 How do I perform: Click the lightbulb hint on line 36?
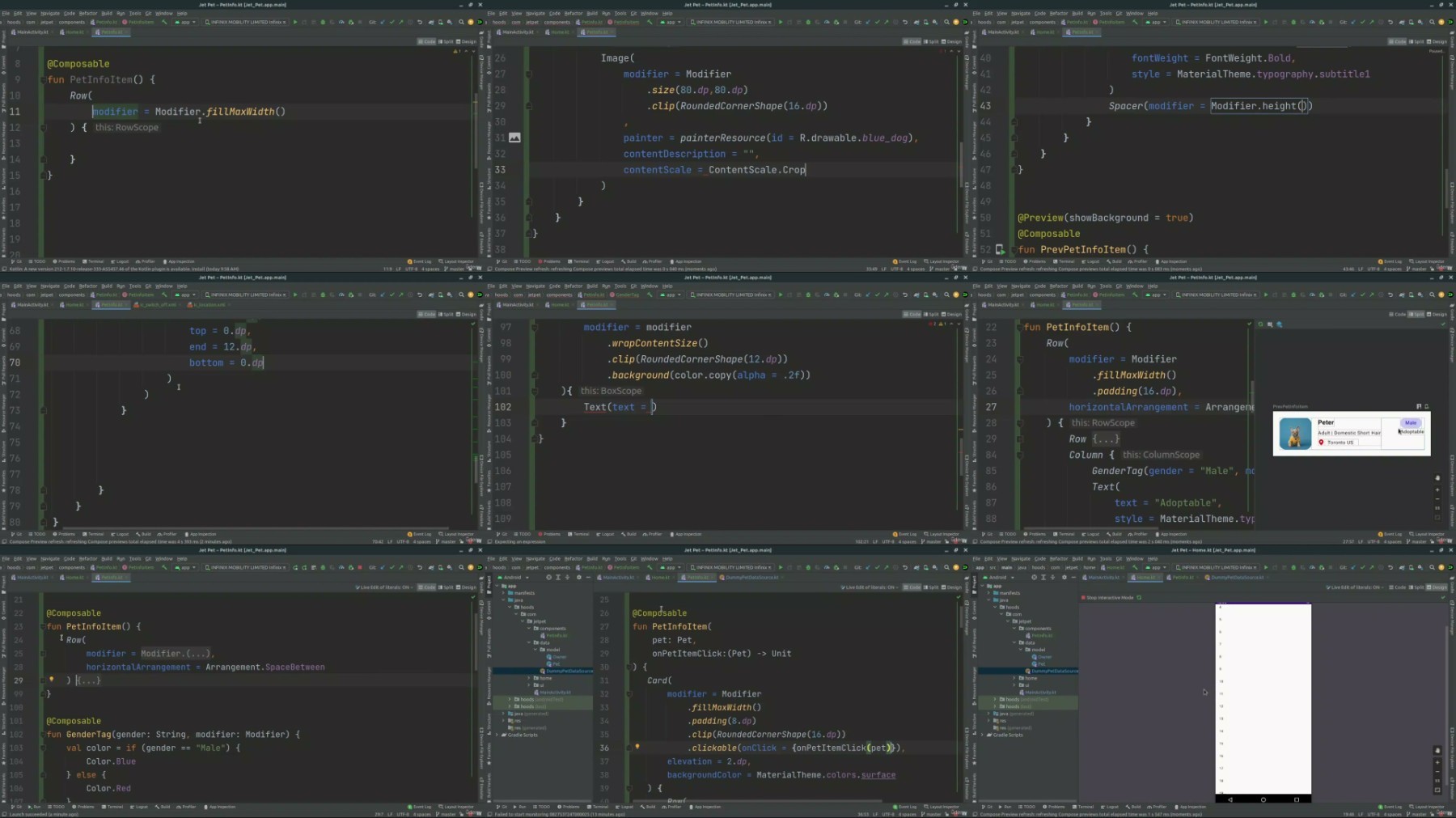pyautogui.click(x=637, y=747)
